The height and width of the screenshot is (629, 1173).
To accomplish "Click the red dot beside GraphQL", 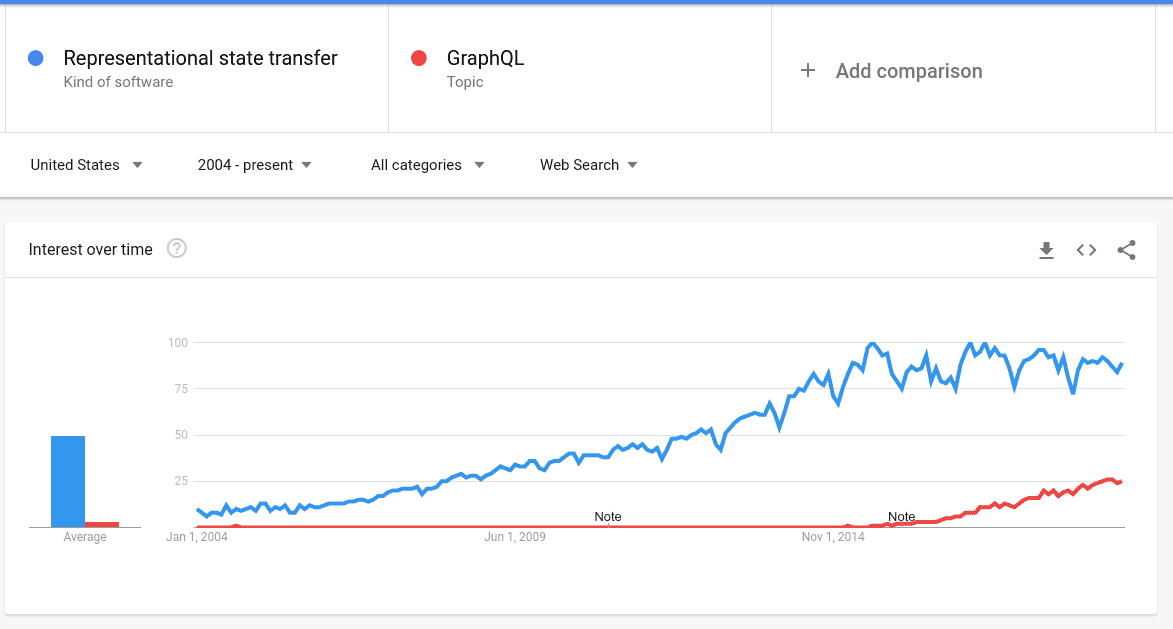I will tap(419, 58).
